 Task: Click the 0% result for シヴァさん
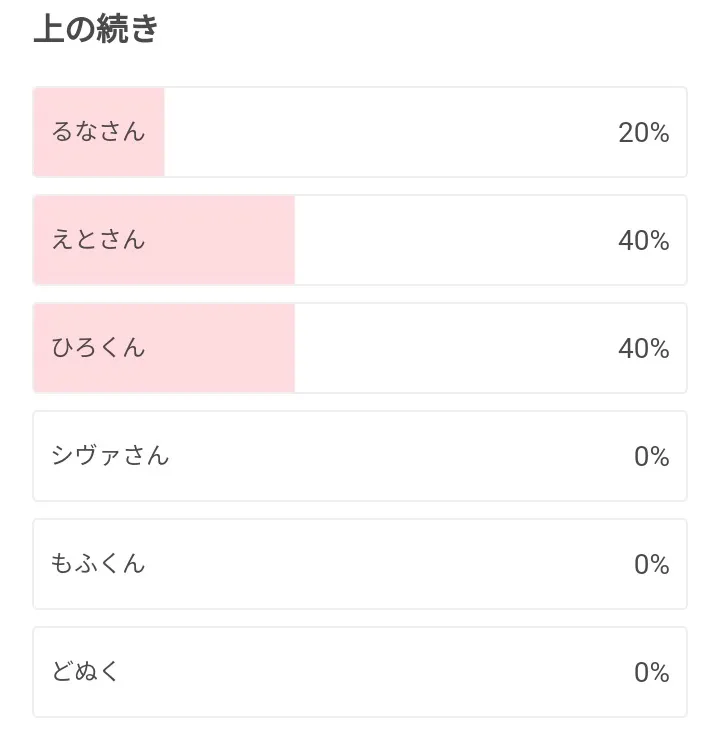click(x=651, y=457)
